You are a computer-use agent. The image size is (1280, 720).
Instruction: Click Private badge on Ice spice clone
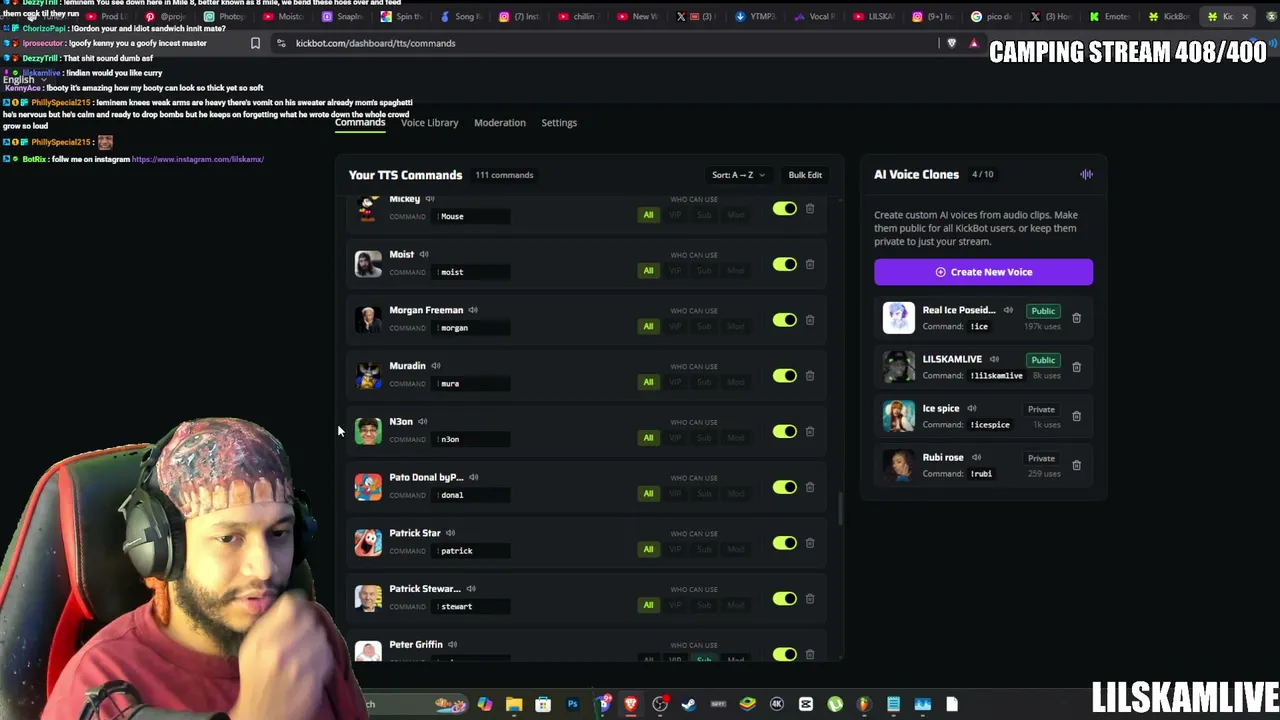pyautogui.click(x=1041, y=409)
